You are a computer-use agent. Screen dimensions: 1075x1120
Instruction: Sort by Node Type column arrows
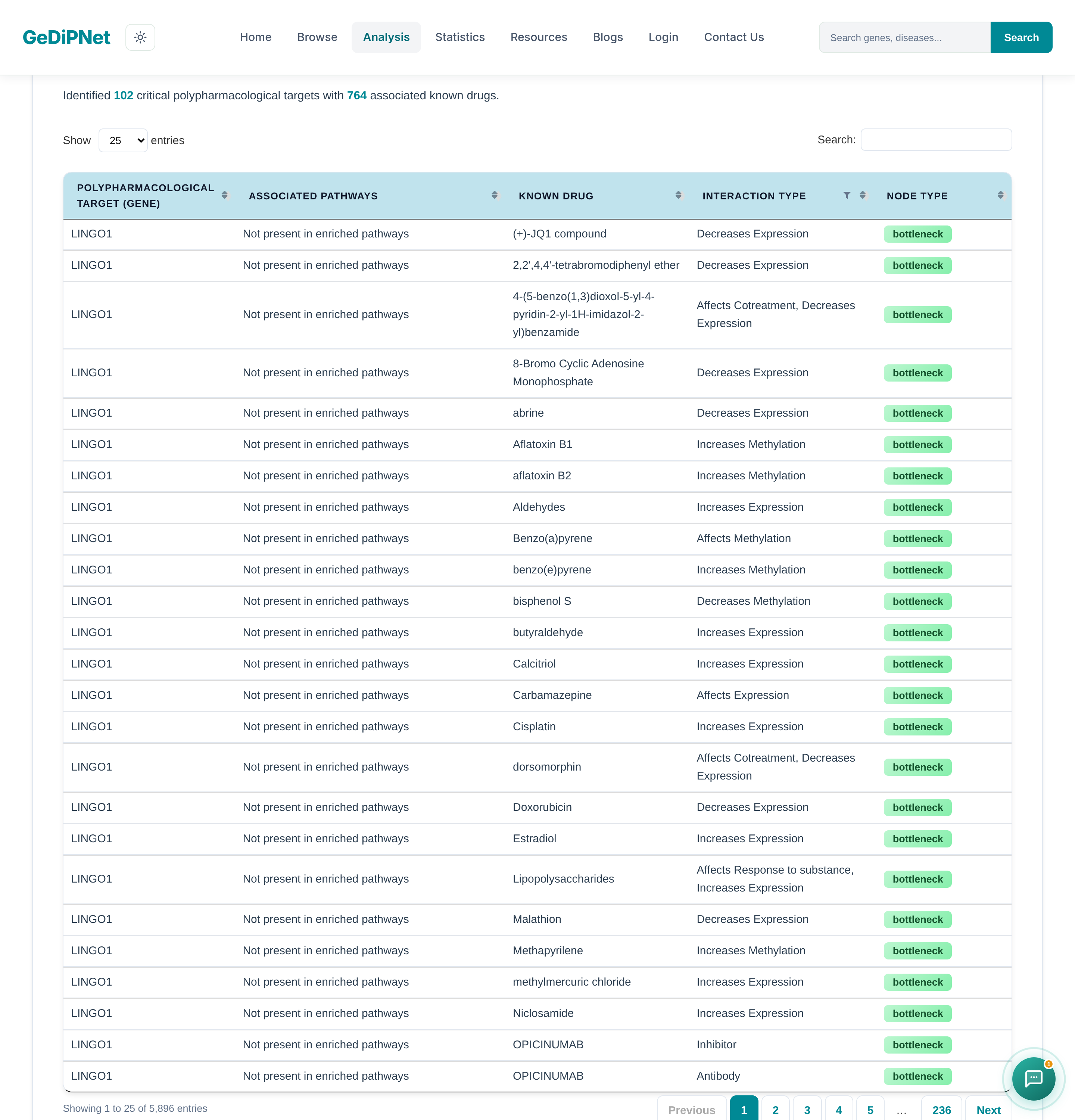[x=1000, y=195]
